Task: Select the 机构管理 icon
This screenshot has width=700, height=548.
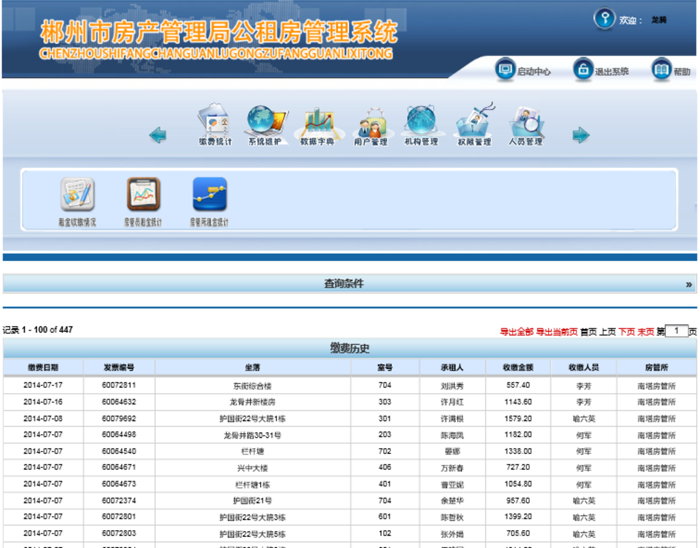Action: 421,122
